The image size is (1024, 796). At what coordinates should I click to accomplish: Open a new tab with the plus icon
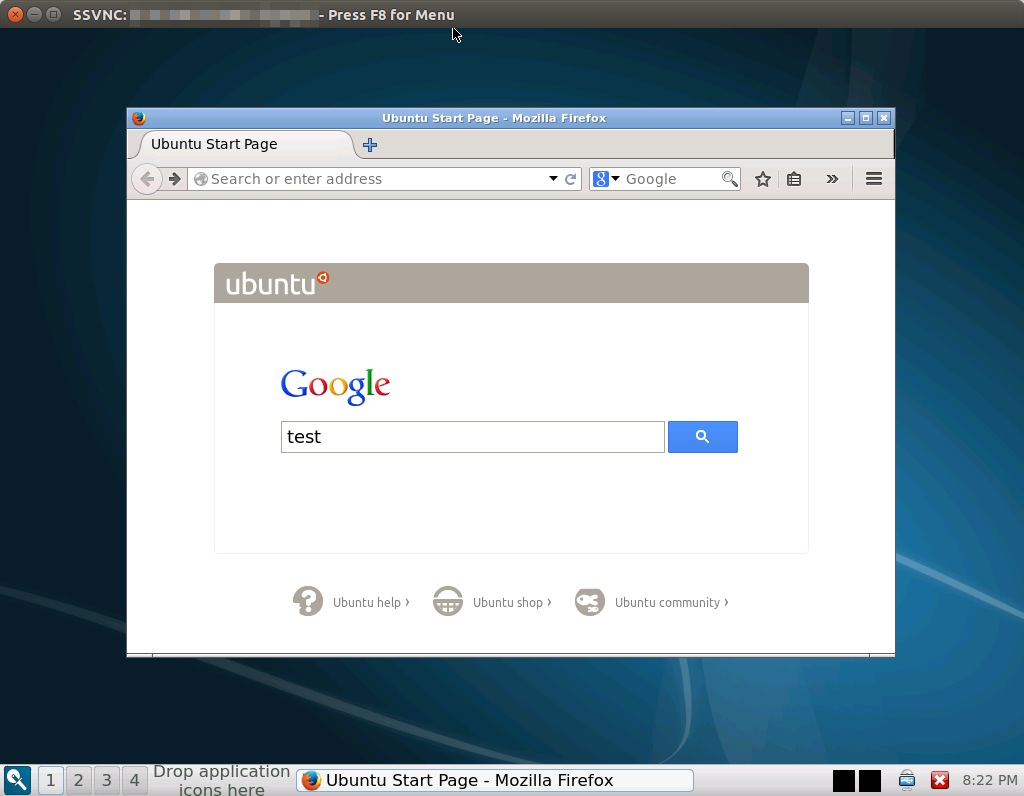click(x=370, y=145)
